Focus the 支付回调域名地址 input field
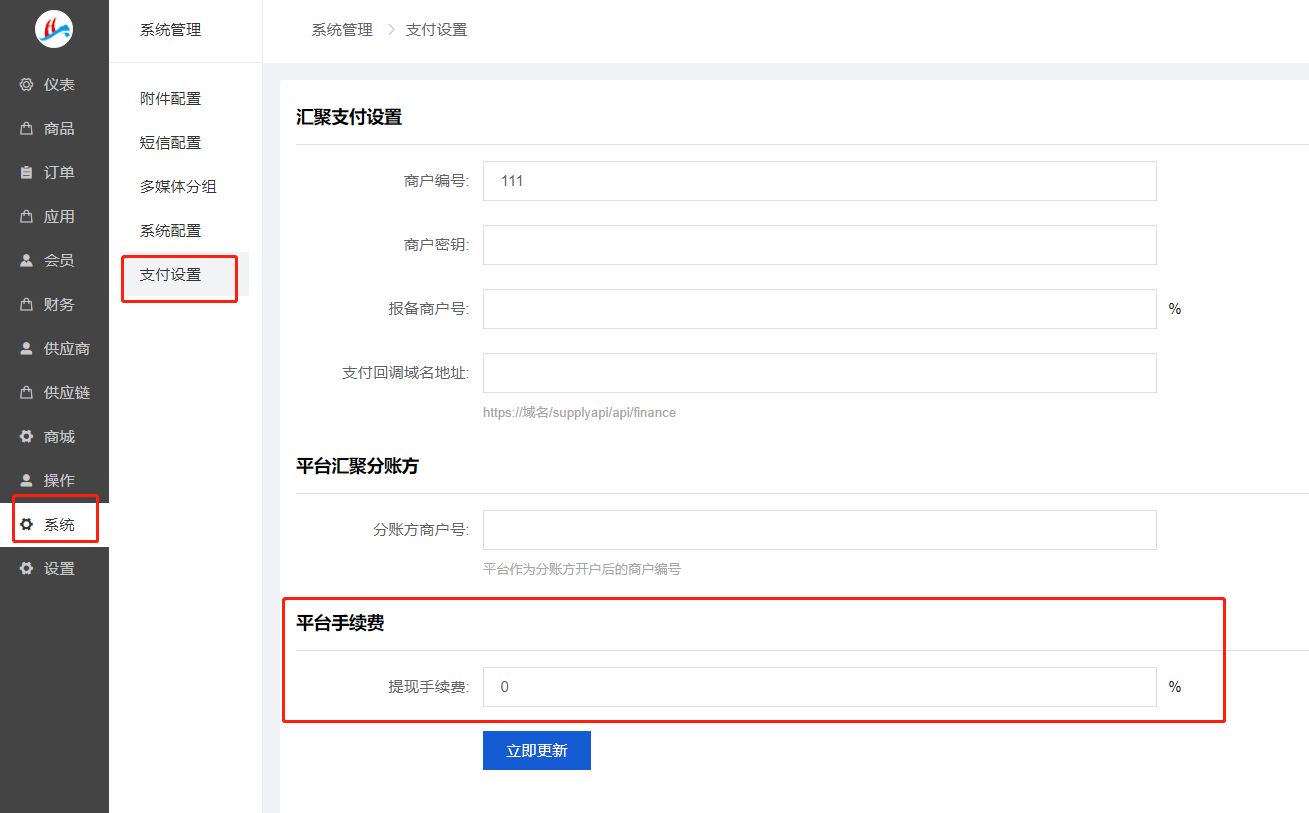 point(819,373)
